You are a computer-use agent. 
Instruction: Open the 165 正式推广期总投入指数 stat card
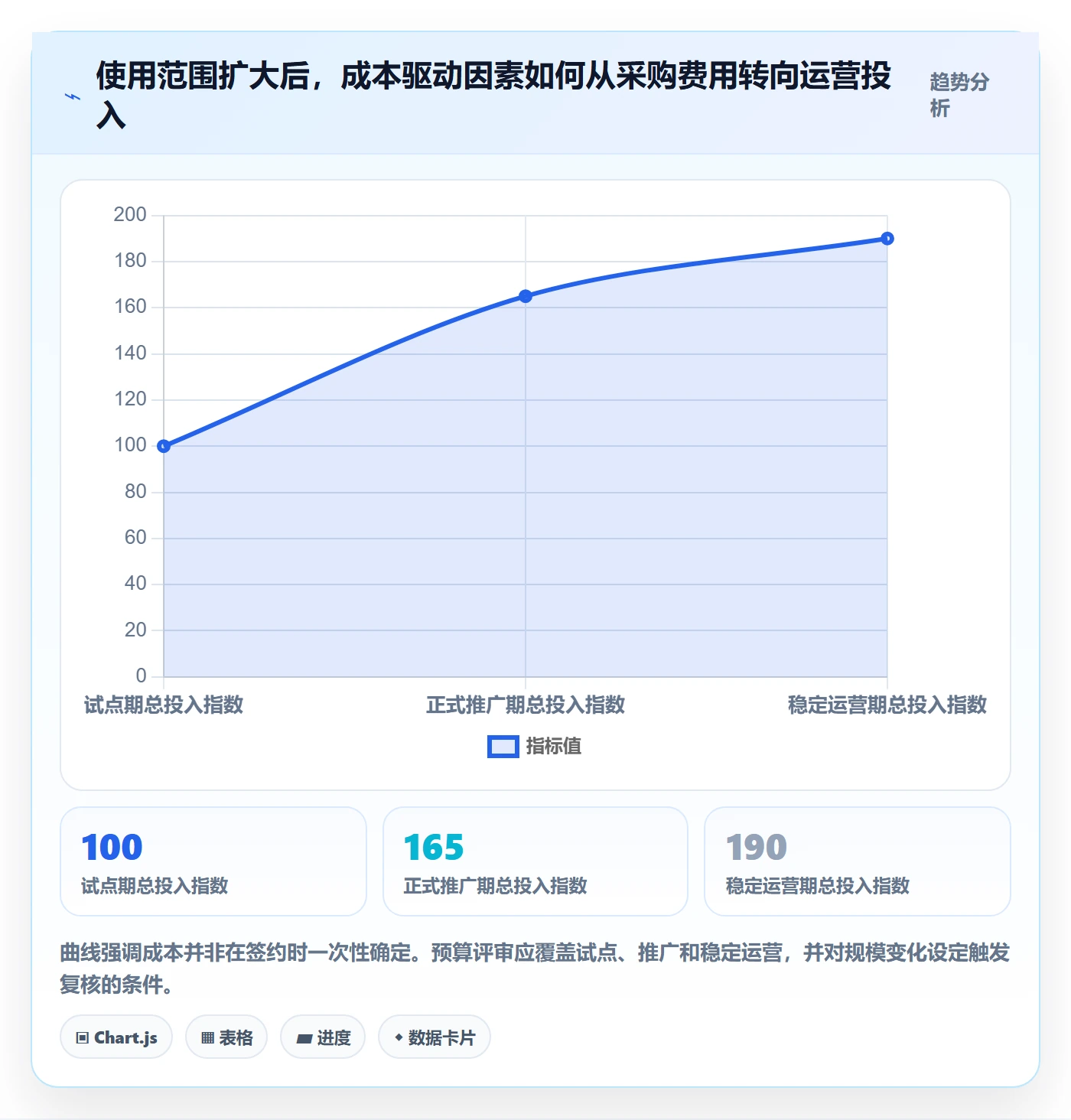(x=535, y=861)
